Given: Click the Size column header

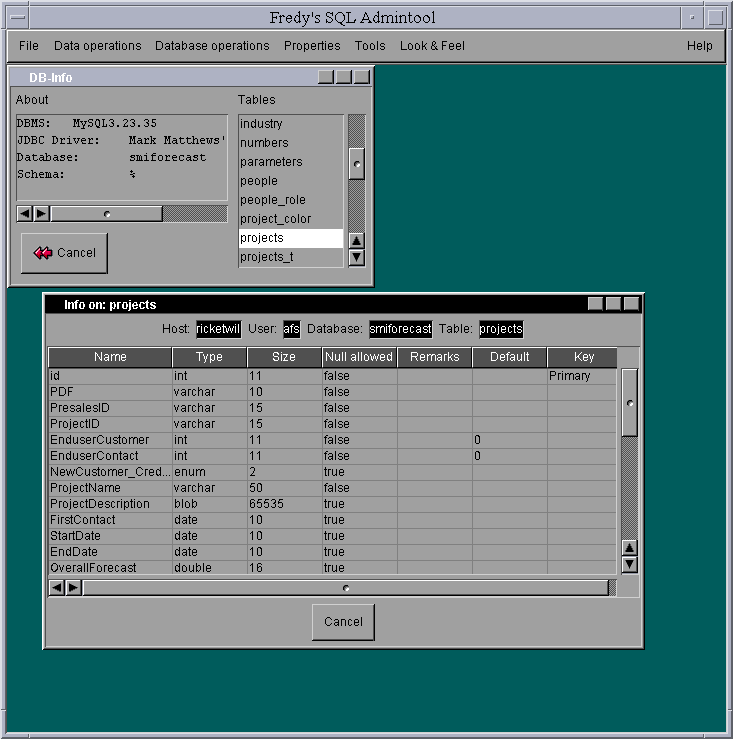Looking at the screenshot, I should [284, 357].
